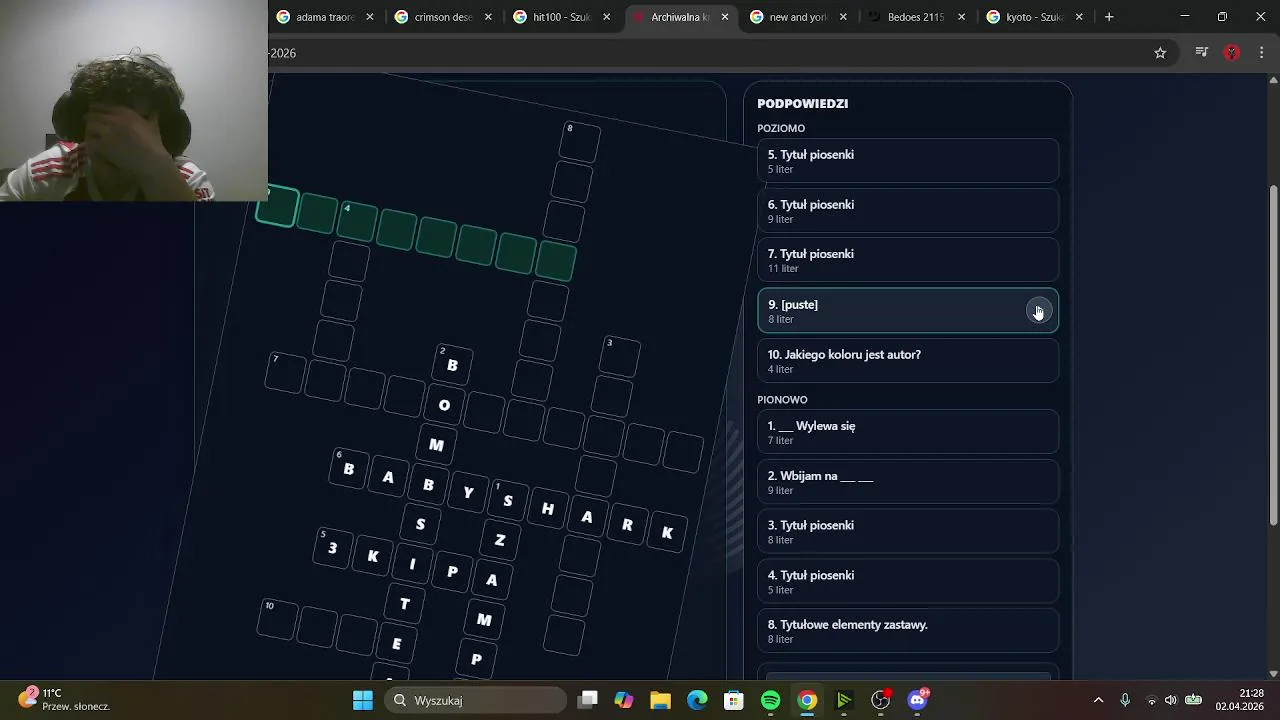Open Spotify from the taskbar
Image resolution: width=1280 pixels, height=720 pixels.
click(770, 700)
